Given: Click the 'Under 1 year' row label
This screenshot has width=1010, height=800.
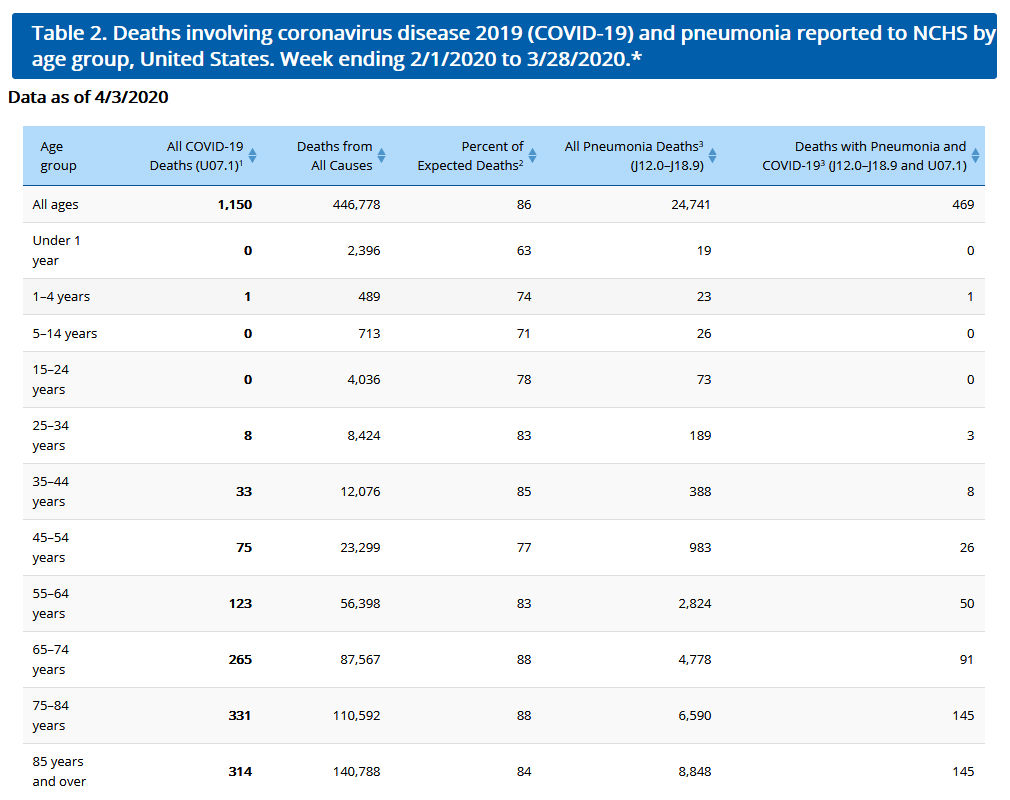Looking at the screenshot, I should (x=51, y=250).
